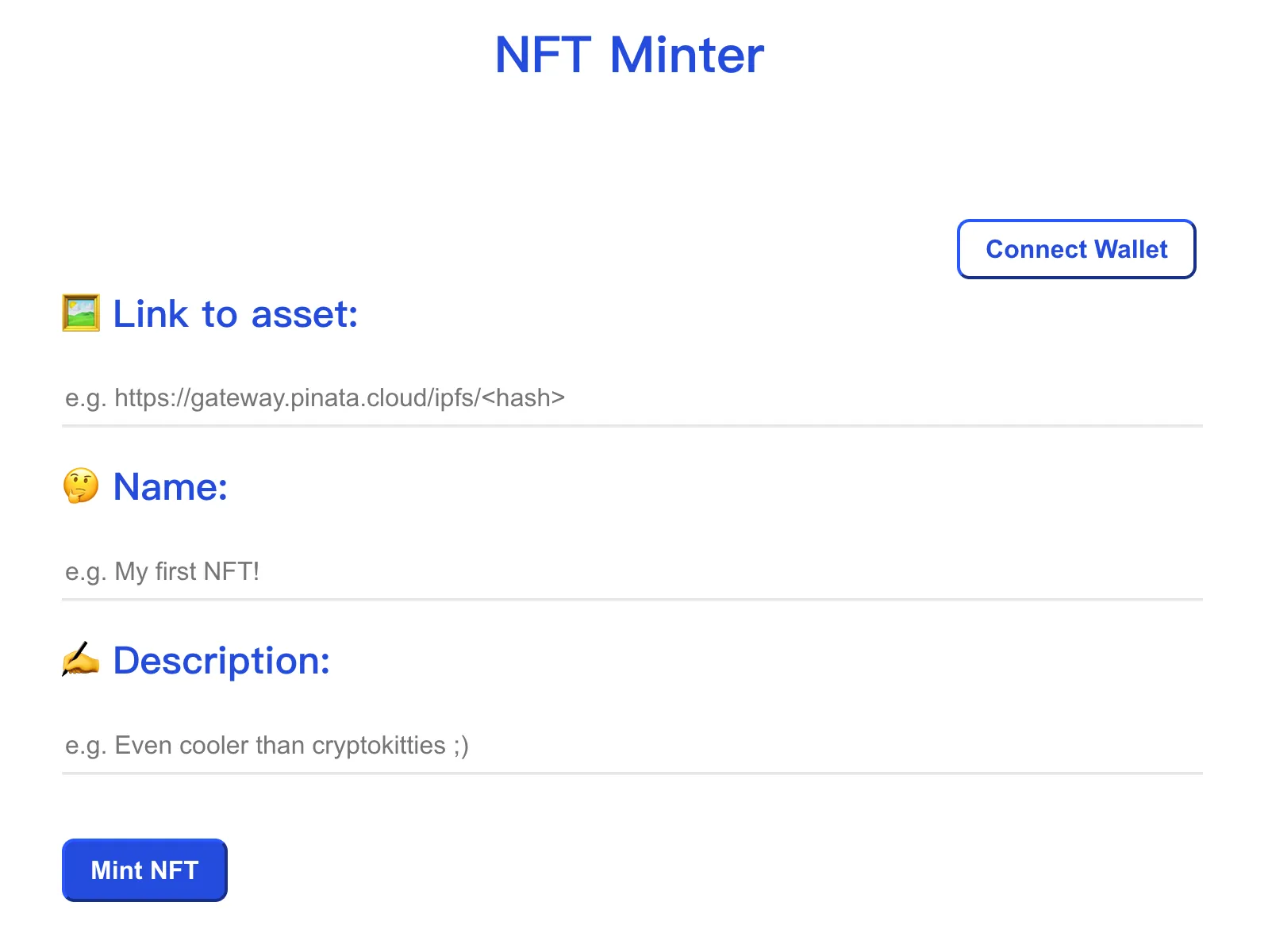Viewport: 1268px width, 952px height.
Task: Click the thinking face emoji icon
Action: 81,486
